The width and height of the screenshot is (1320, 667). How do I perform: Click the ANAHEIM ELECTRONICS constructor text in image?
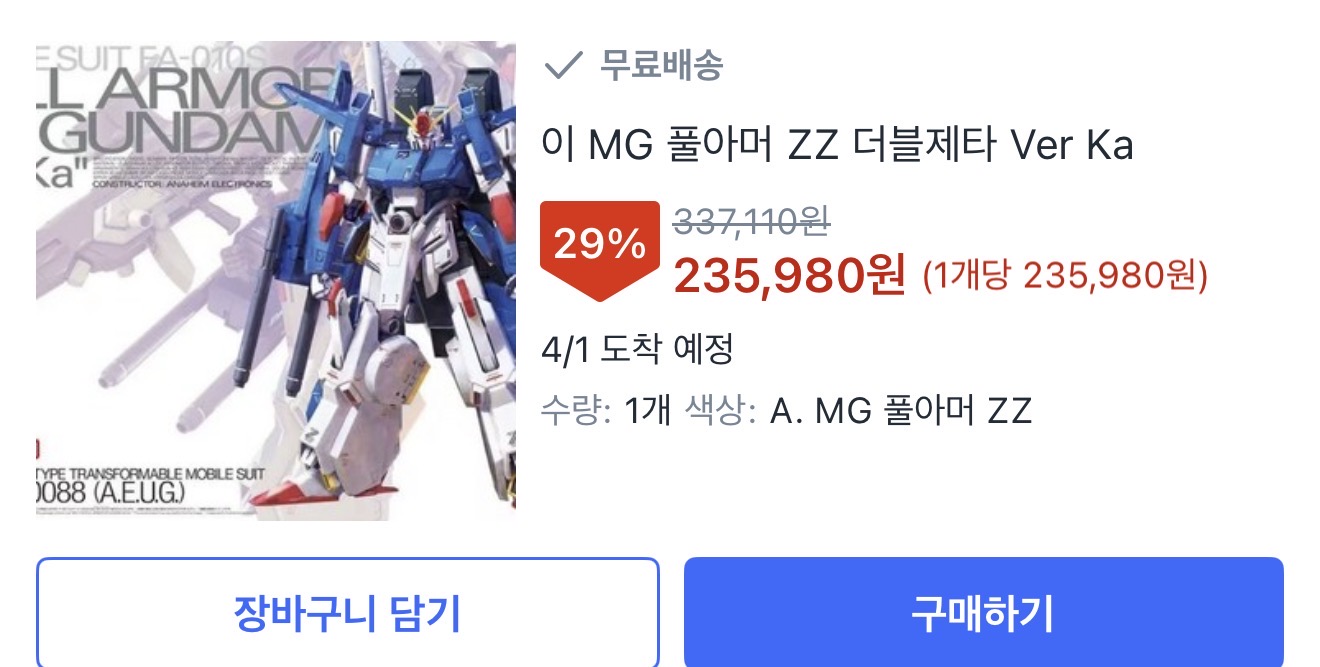[x=182, y=184]
